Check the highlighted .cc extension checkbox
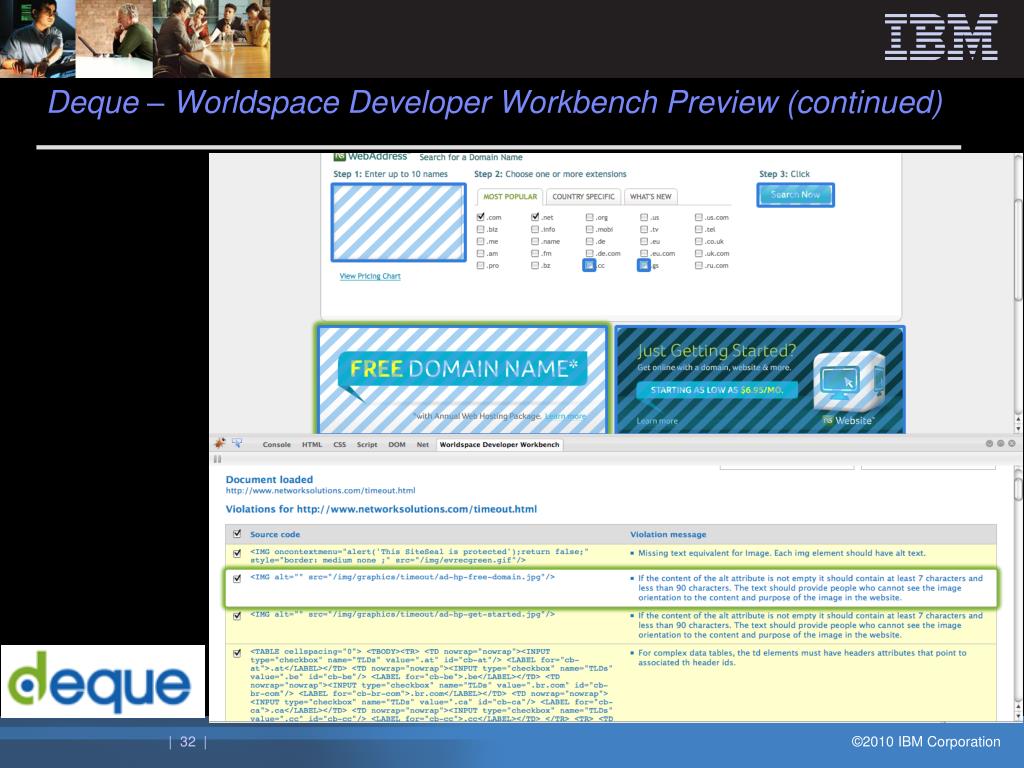Viewport: 1024px width, 768px height. pos(589,265)
